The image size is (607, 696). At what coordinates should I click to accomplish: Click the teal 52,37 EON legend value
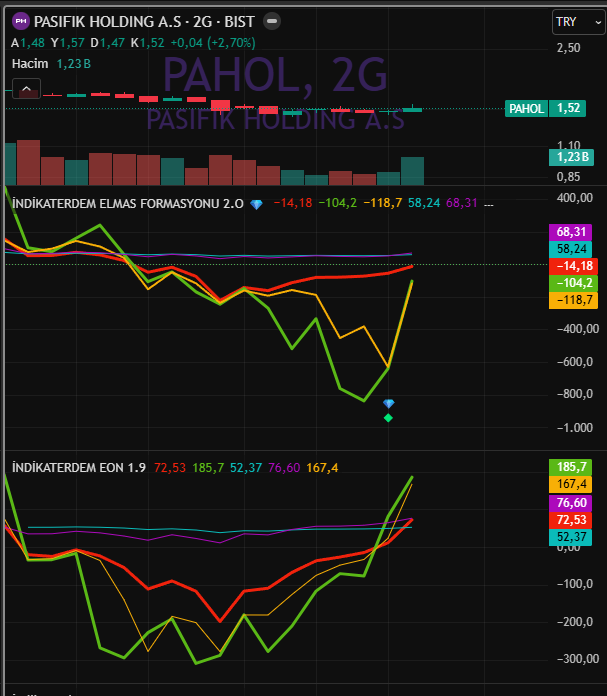pyautogui.click(x=246, y=468)
